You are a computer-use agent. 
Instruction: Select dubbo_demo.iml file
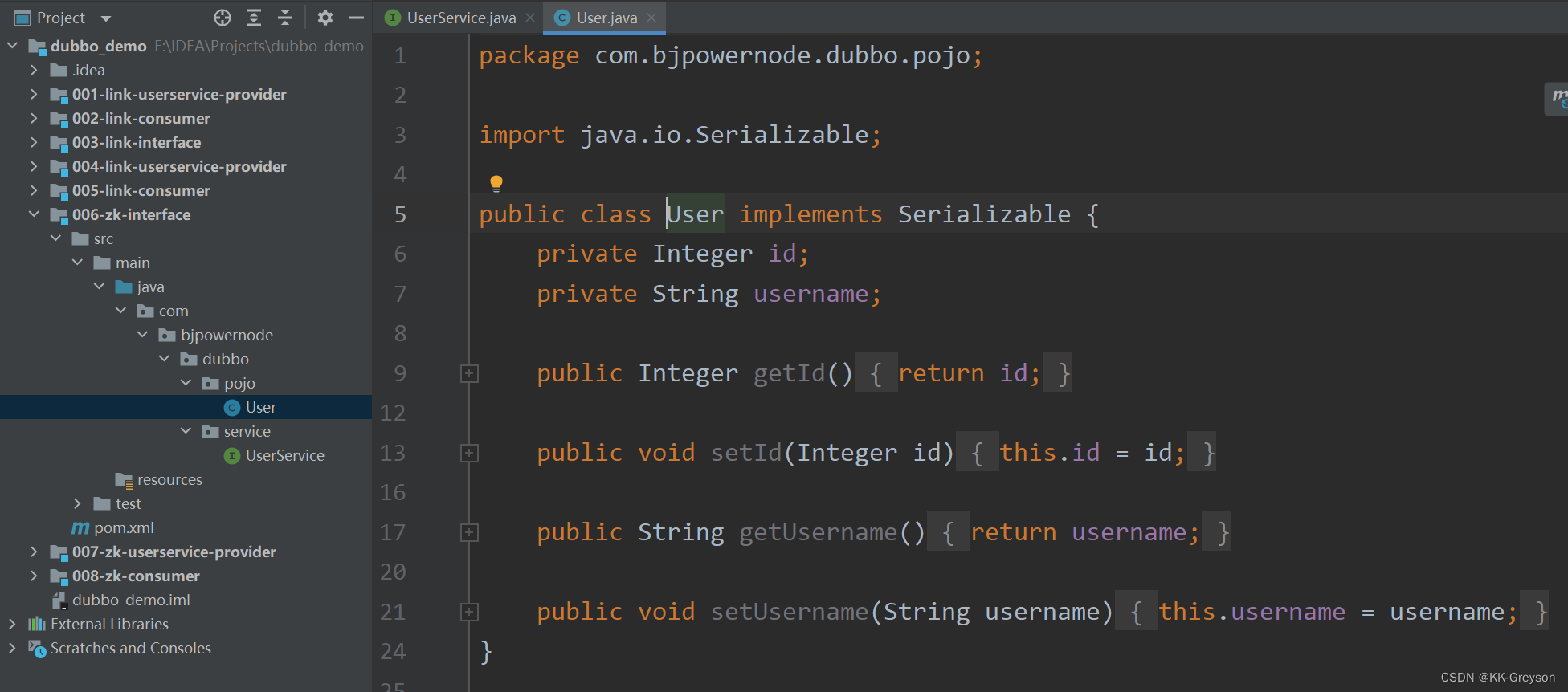186,600
